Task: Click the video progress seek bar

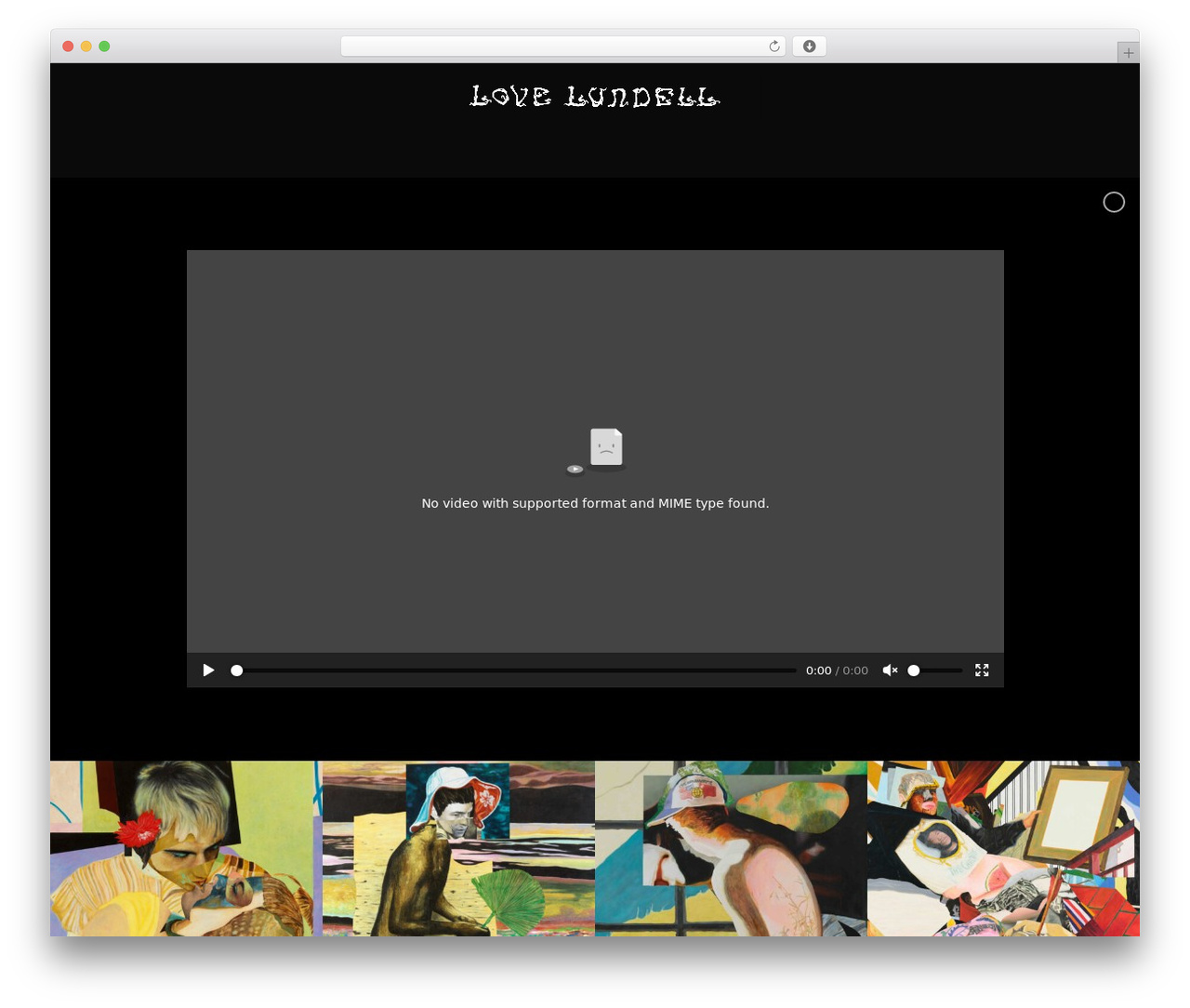Action: 514,670
